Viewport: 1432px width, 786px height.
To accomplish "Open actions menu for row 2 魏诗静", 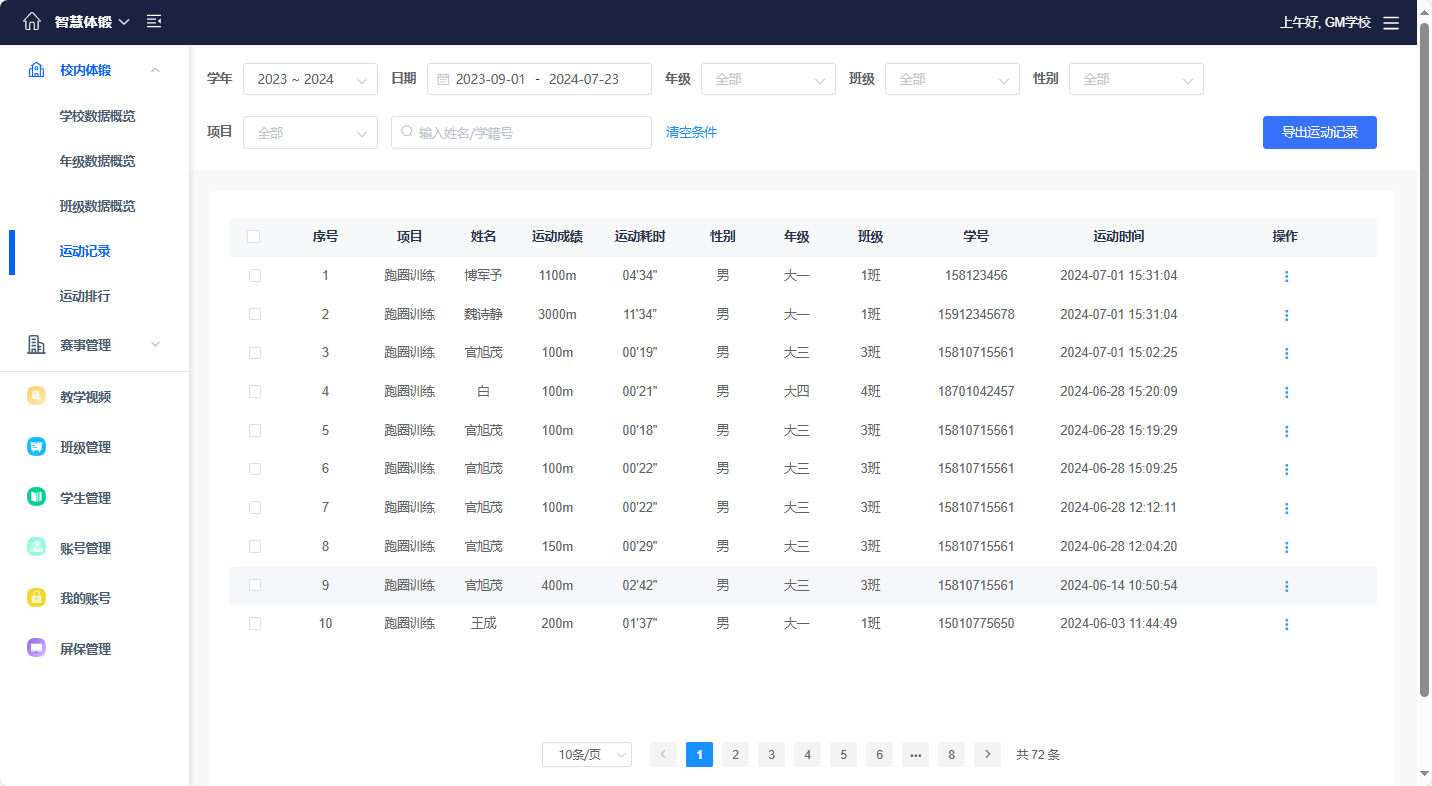I will pos(1286,315).
